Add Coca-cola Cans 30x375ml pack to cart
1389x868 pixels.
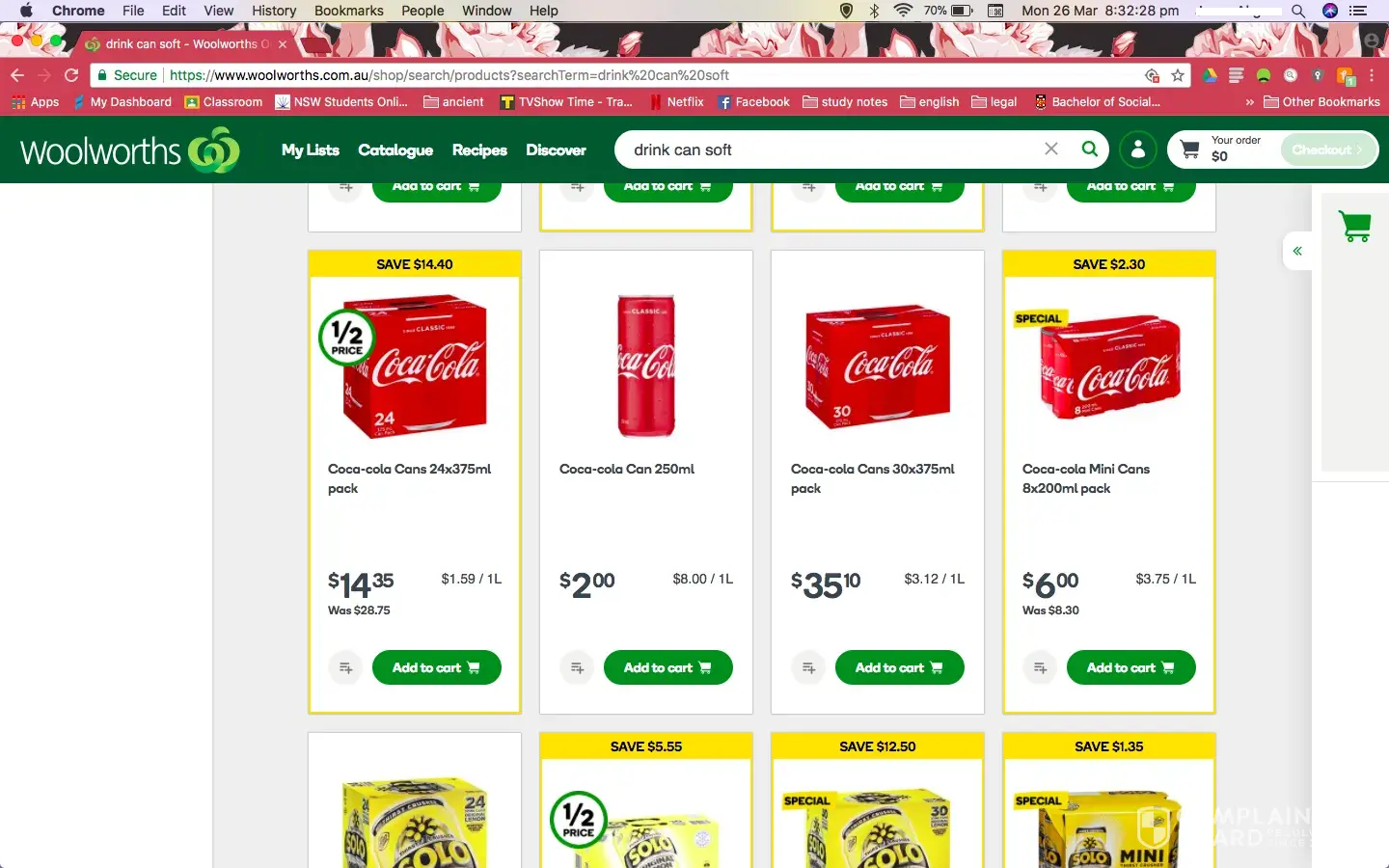(x=899, y=667)
